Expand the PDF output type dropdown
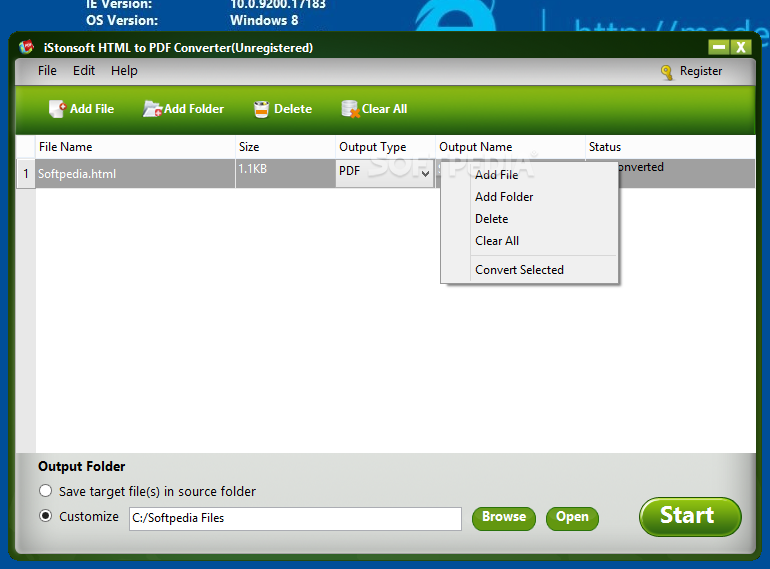Image resolution: width=770 pixels, height=569 pixels. coord(425,173)
